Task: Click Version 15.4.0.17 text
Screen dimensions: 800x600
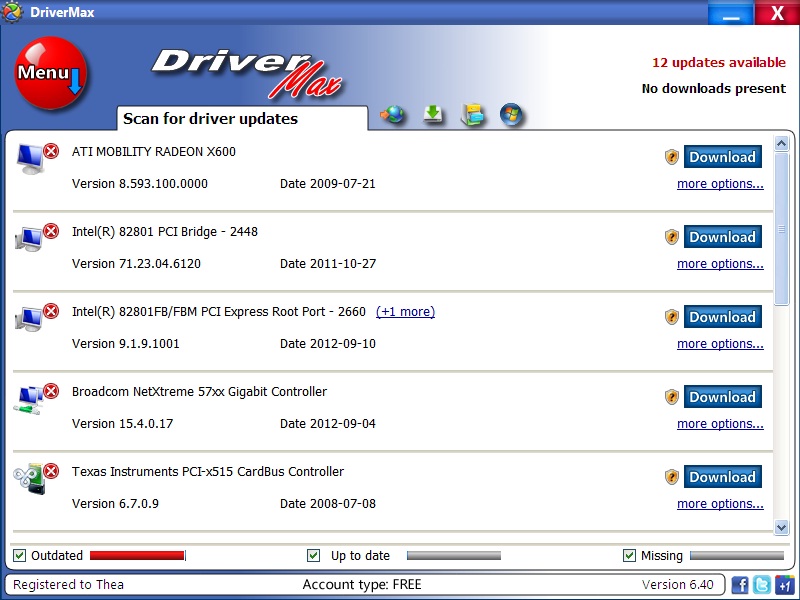Action: click(122, 424)
